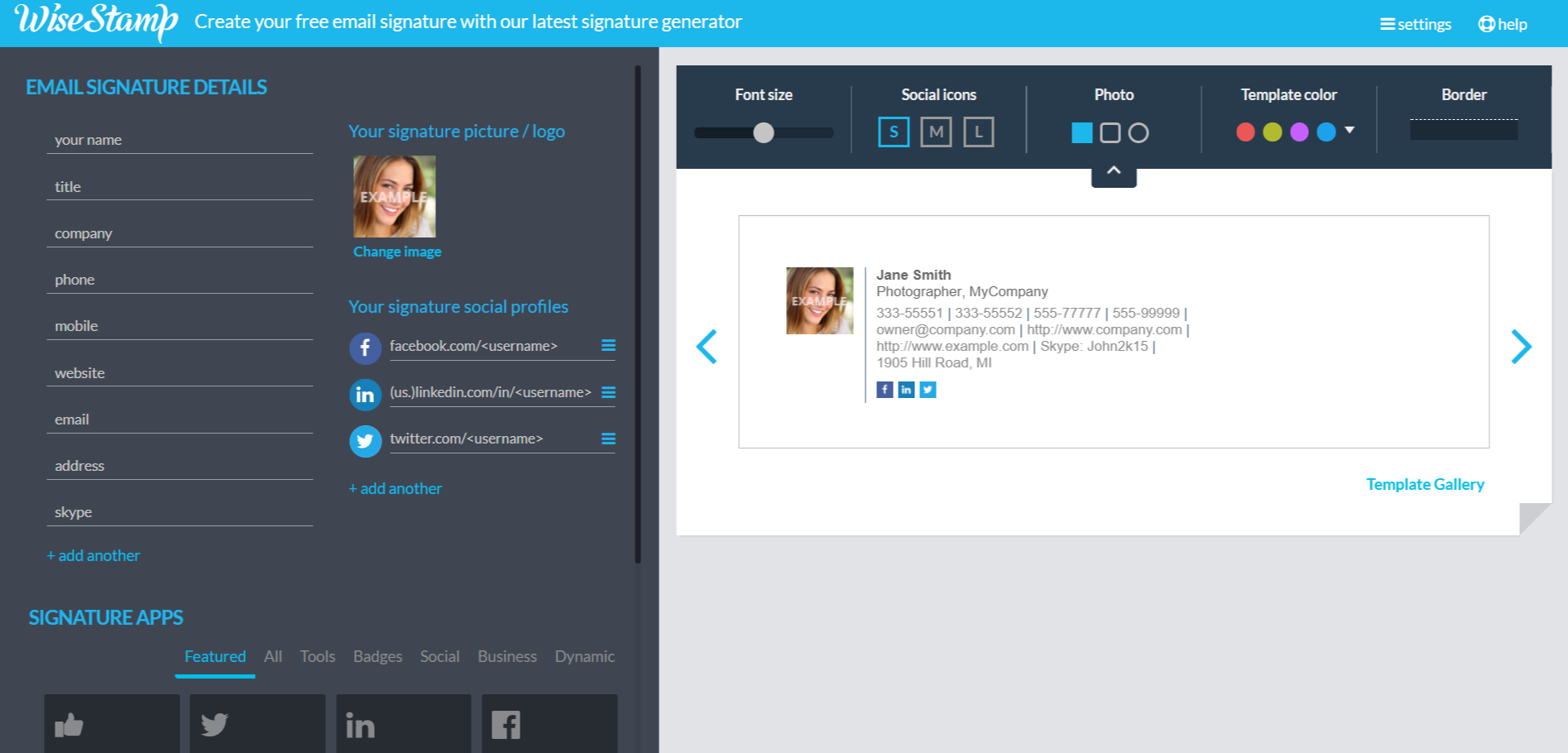
Task: Switch to the Dynamic apps tab
Action: point(585,656)
